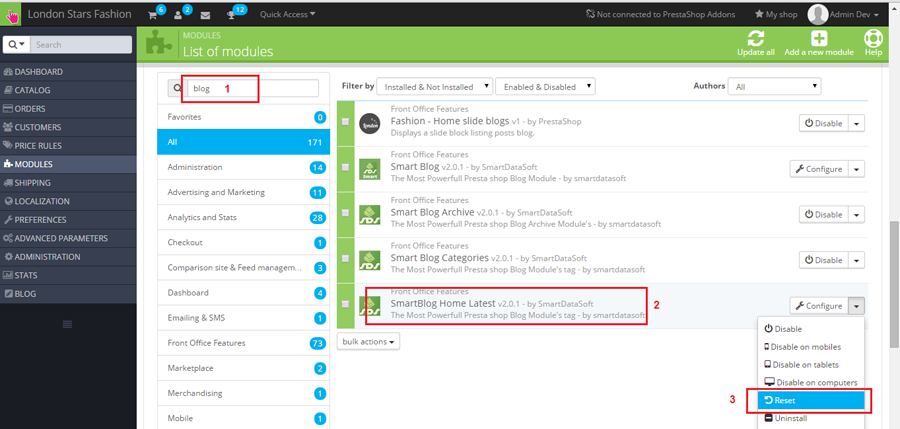Screen dimensions: 900x429
Task: Click the Admin Dev avatar picture
Action: [x=817, y=14]
